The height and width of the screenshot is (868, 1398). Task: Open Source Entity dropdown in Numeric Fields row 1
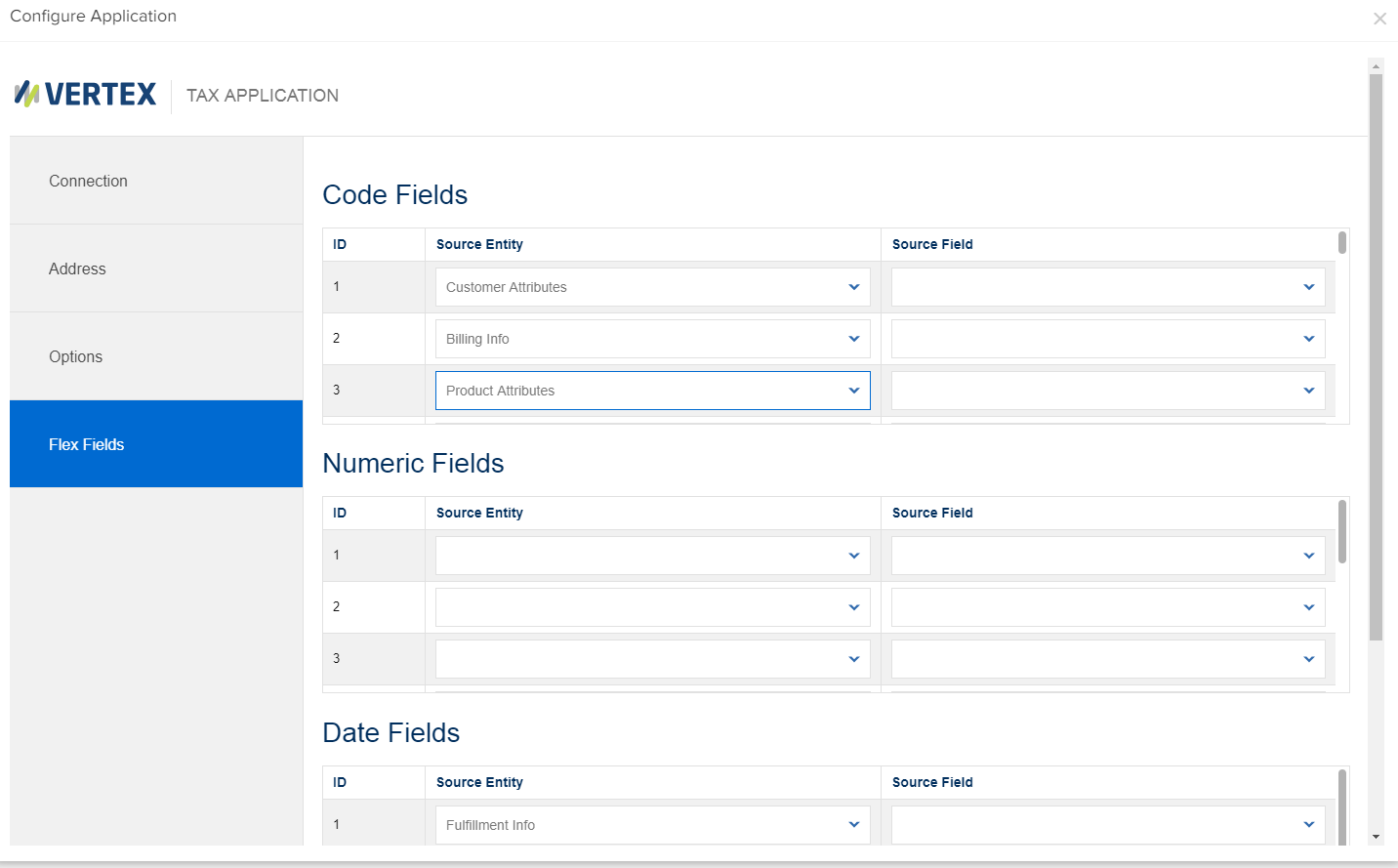click(852, 555)
